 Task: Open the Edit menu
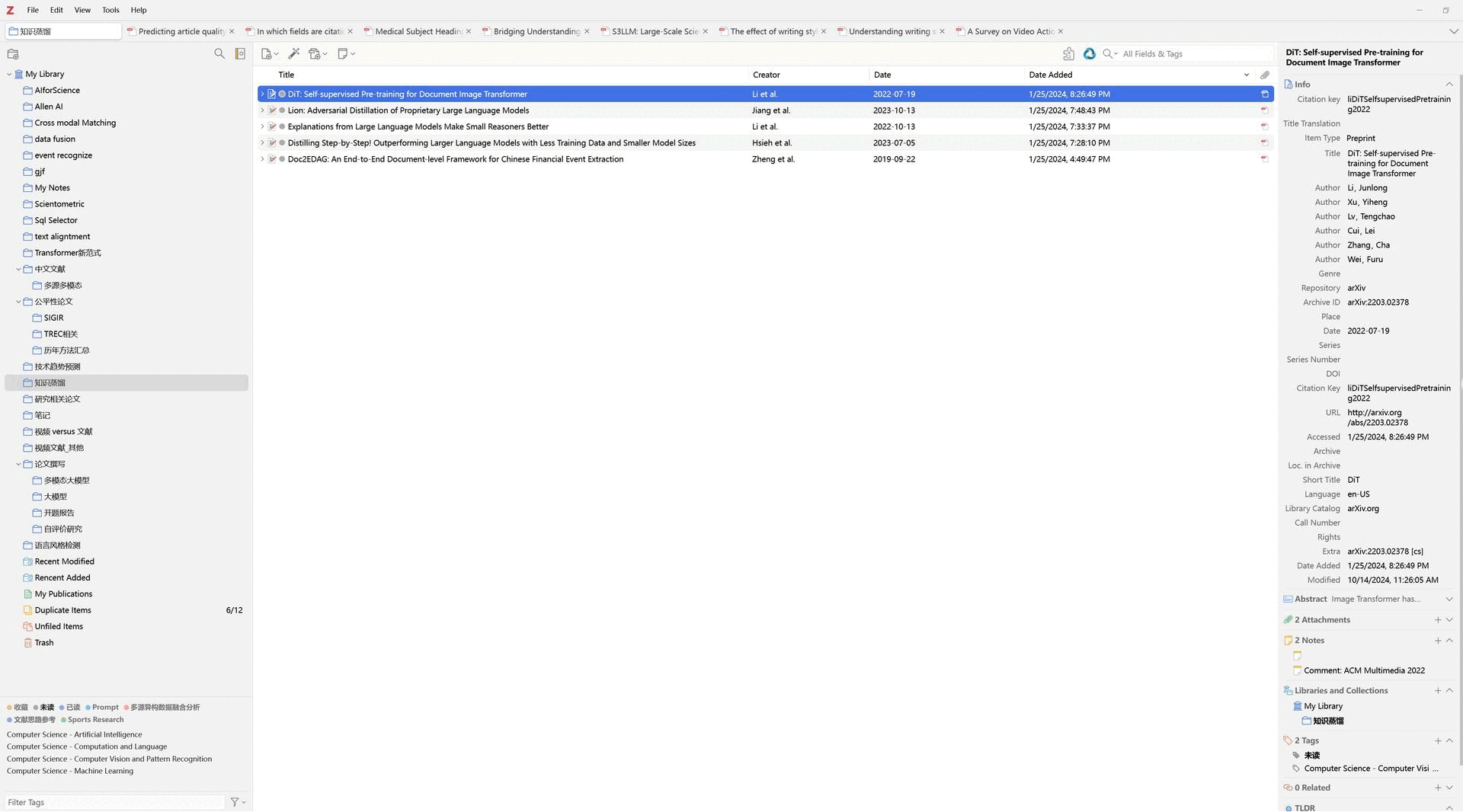point(56,11)
